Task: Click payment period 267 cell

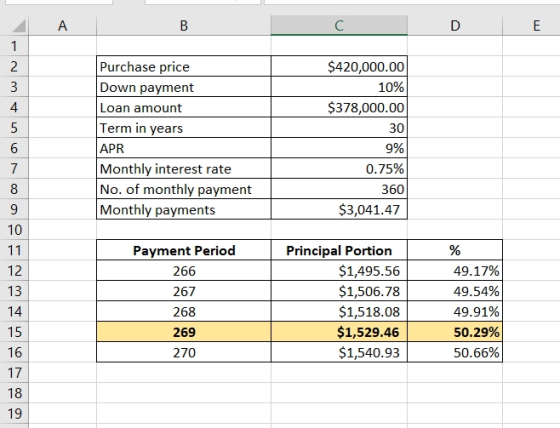Action: click(x=184, y=291)
